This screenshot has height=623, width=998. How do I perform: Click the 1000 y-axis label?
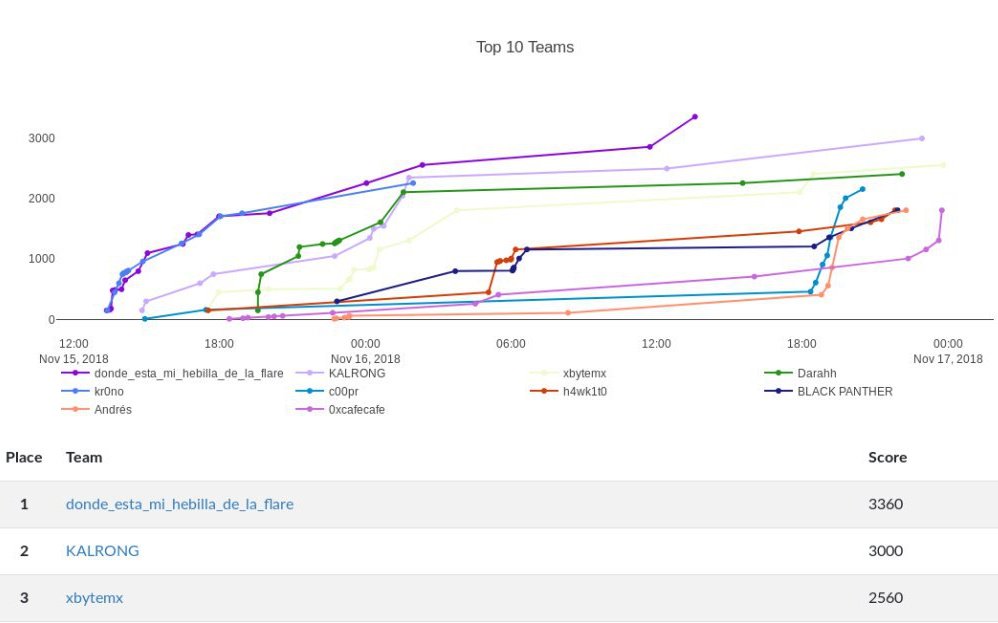(41, 259)
